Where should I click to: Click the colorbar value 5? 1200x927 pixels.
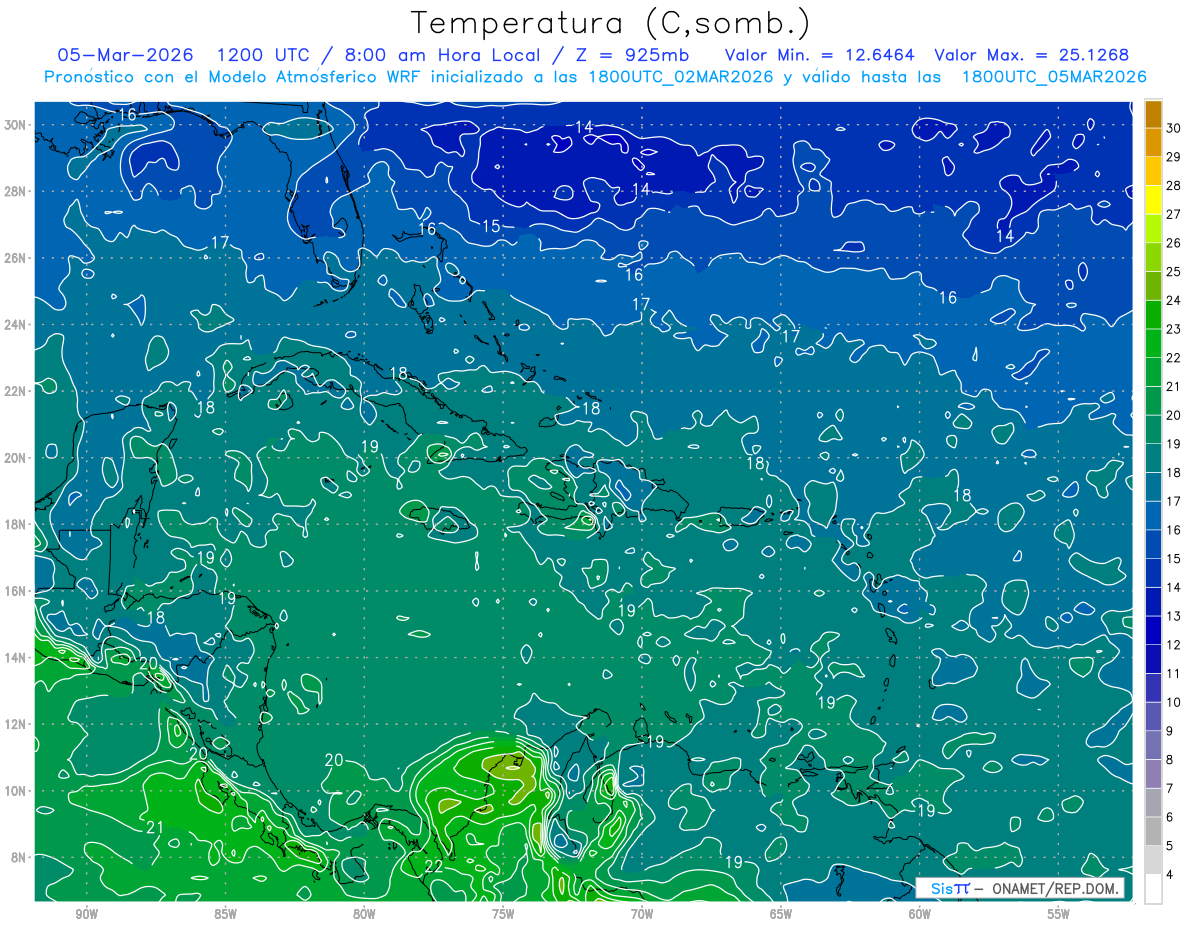[x=1170, y=846]
